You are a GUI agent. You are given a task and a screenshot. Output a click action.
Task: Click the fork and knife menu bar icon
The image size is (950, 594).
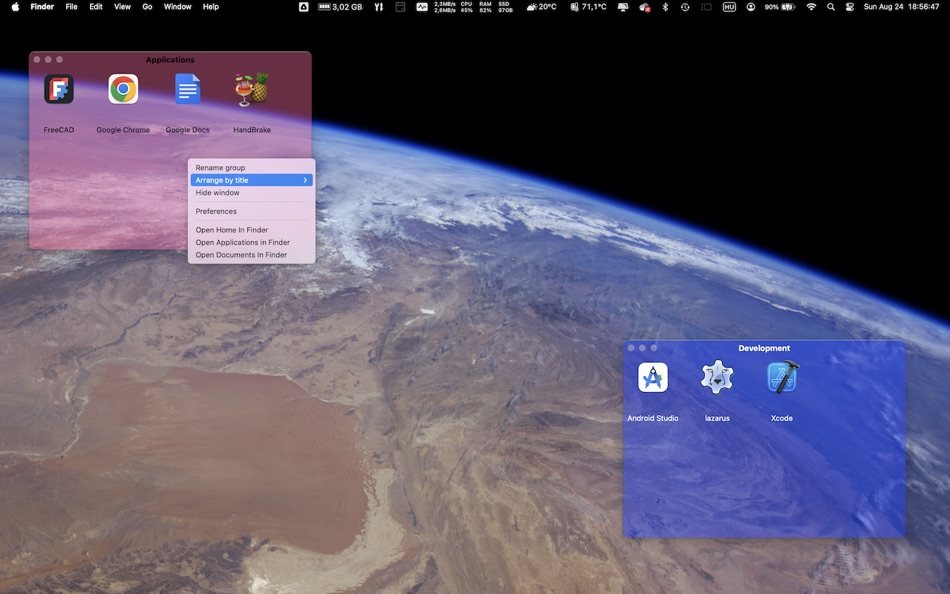(x=379, y=7)
